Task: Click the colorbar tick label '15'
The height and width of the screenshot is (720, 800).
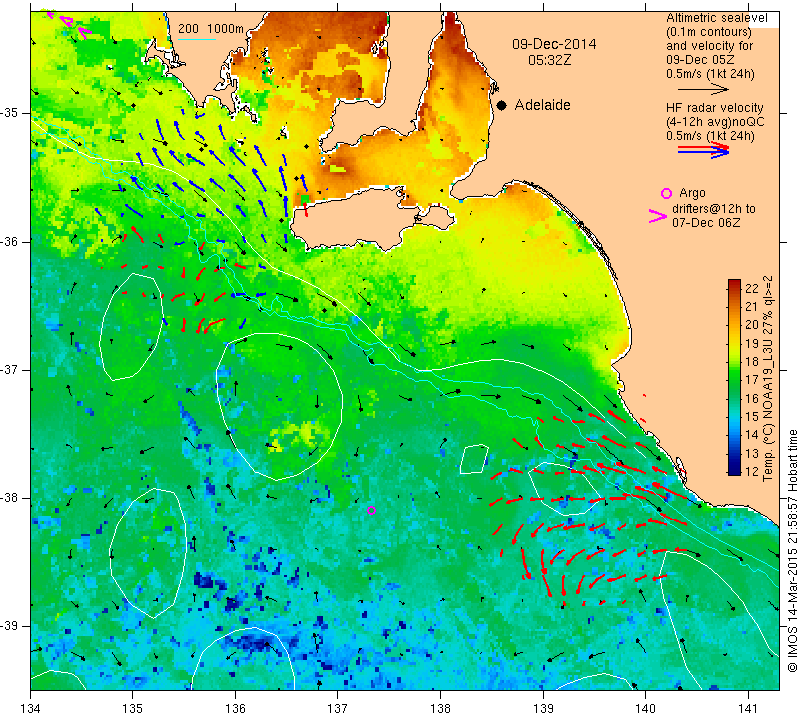Action: pos(752,417)
